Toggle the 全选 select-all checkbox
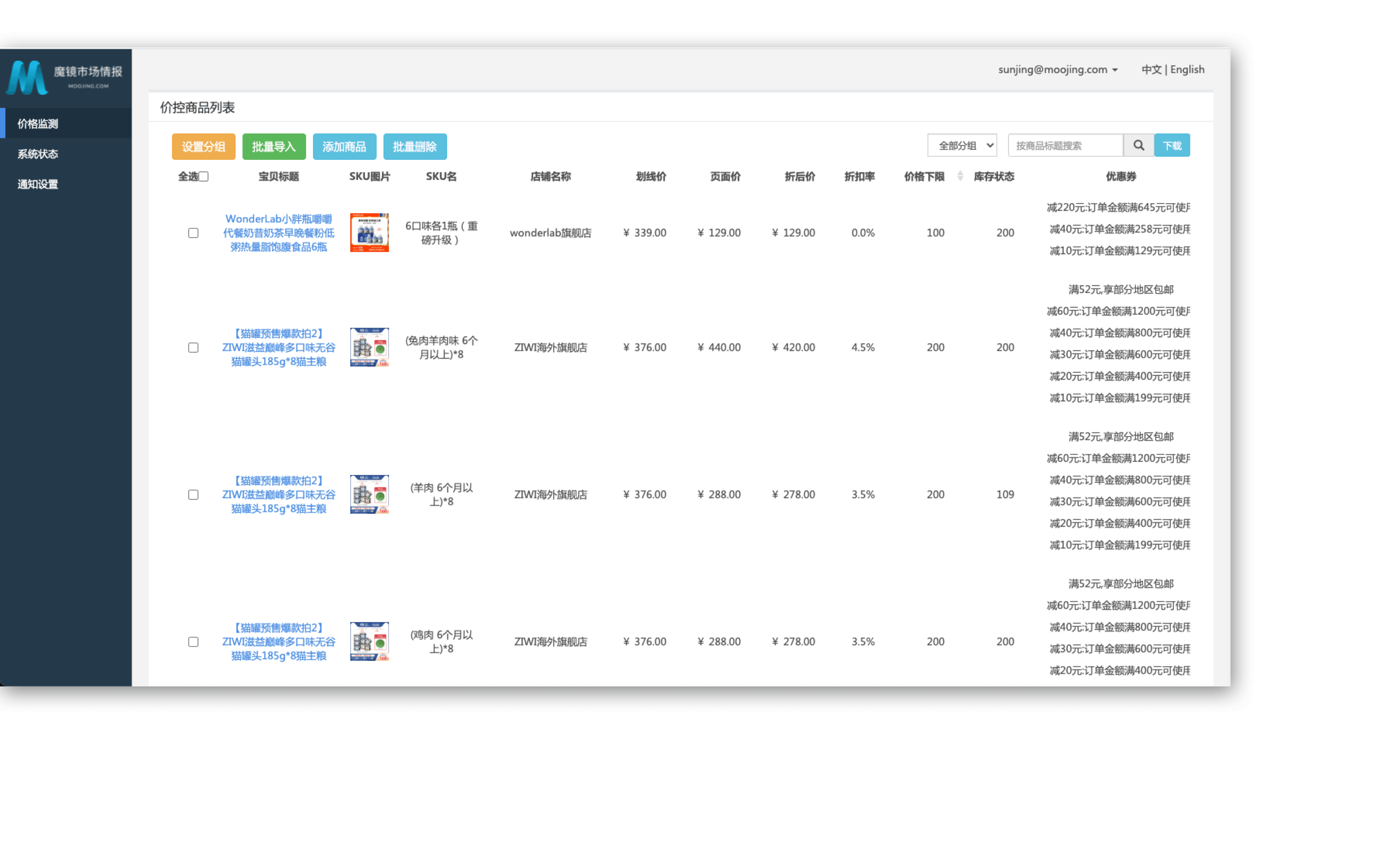The height and width of the screenshot is (858, 1400). pyautogui.click(x=203, y=177)
